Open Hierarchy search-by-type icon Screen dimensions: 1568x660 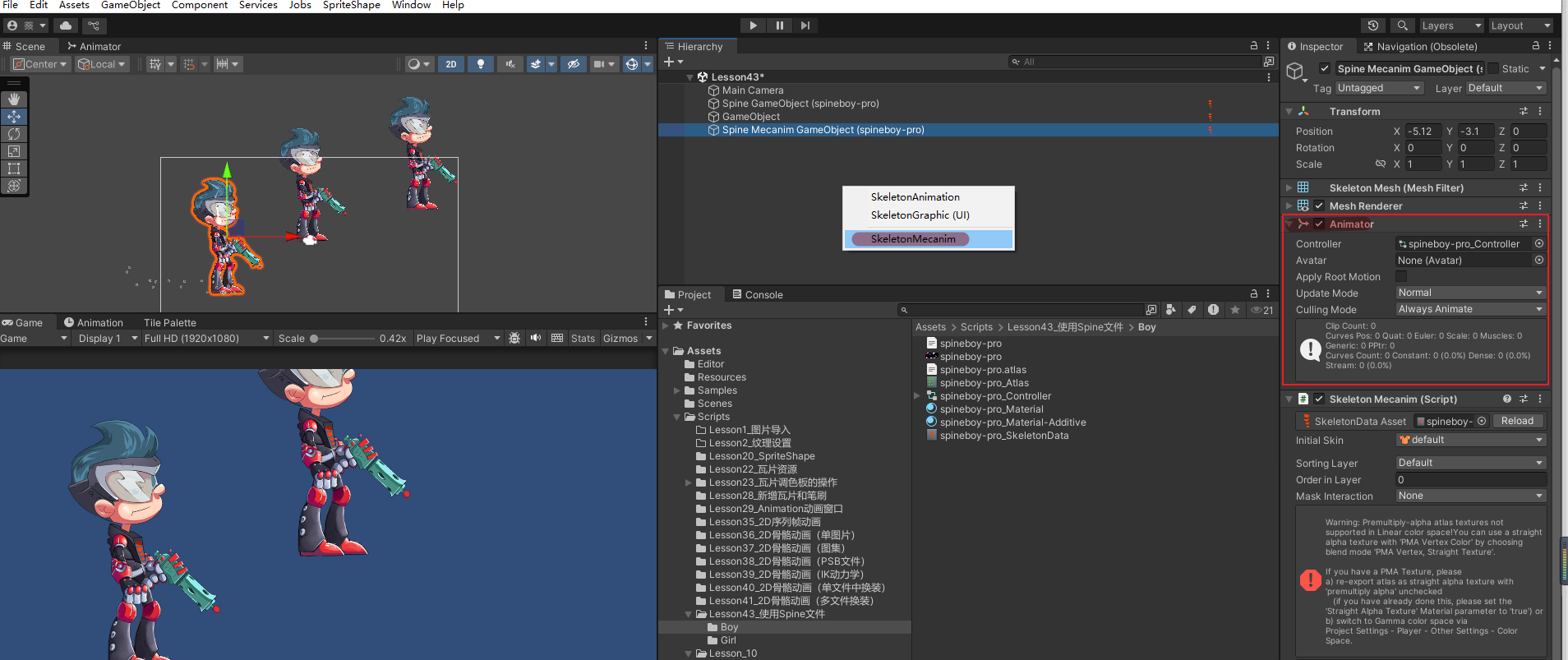click(x=1269, y=62)
